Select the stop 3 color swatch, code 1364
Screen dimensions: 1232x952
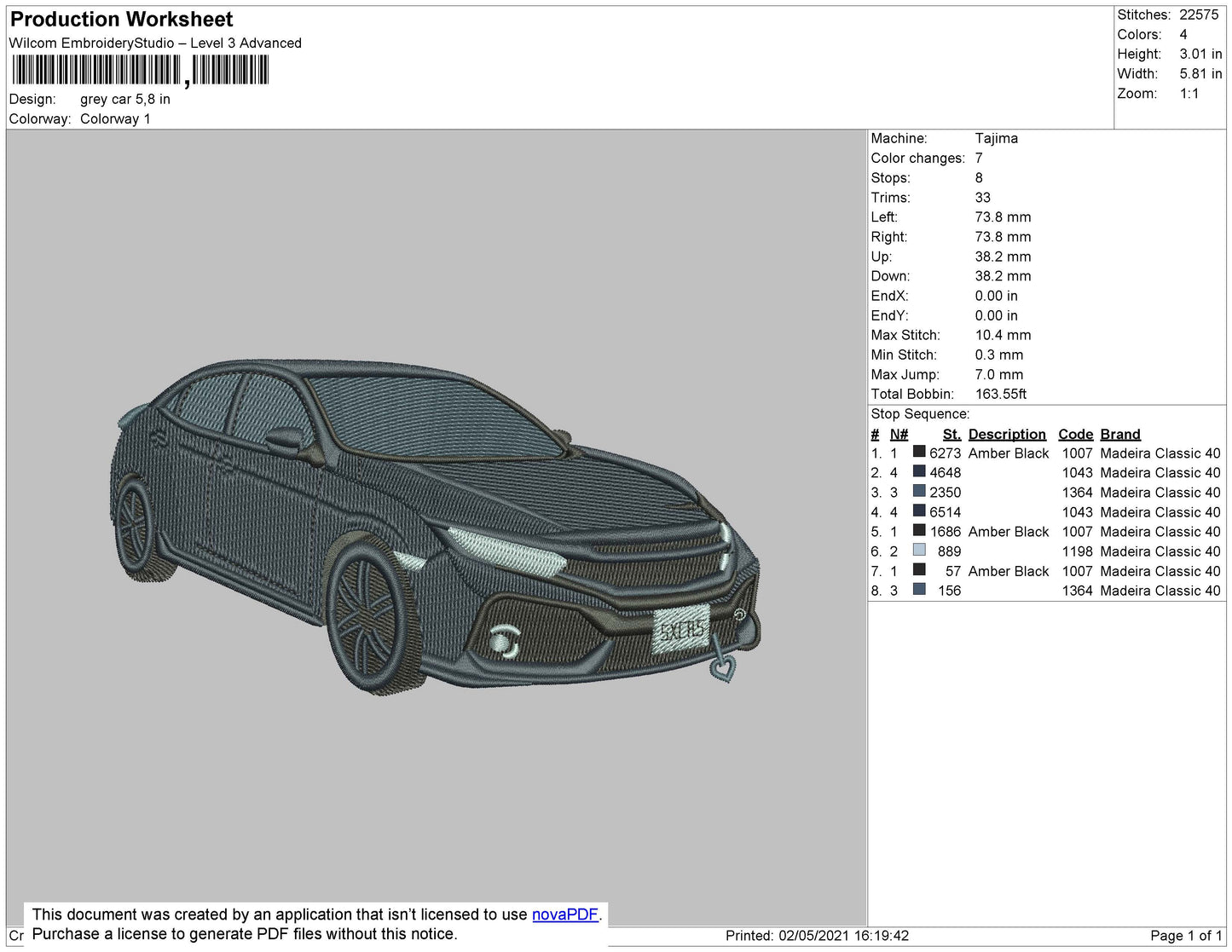(919, 491)
